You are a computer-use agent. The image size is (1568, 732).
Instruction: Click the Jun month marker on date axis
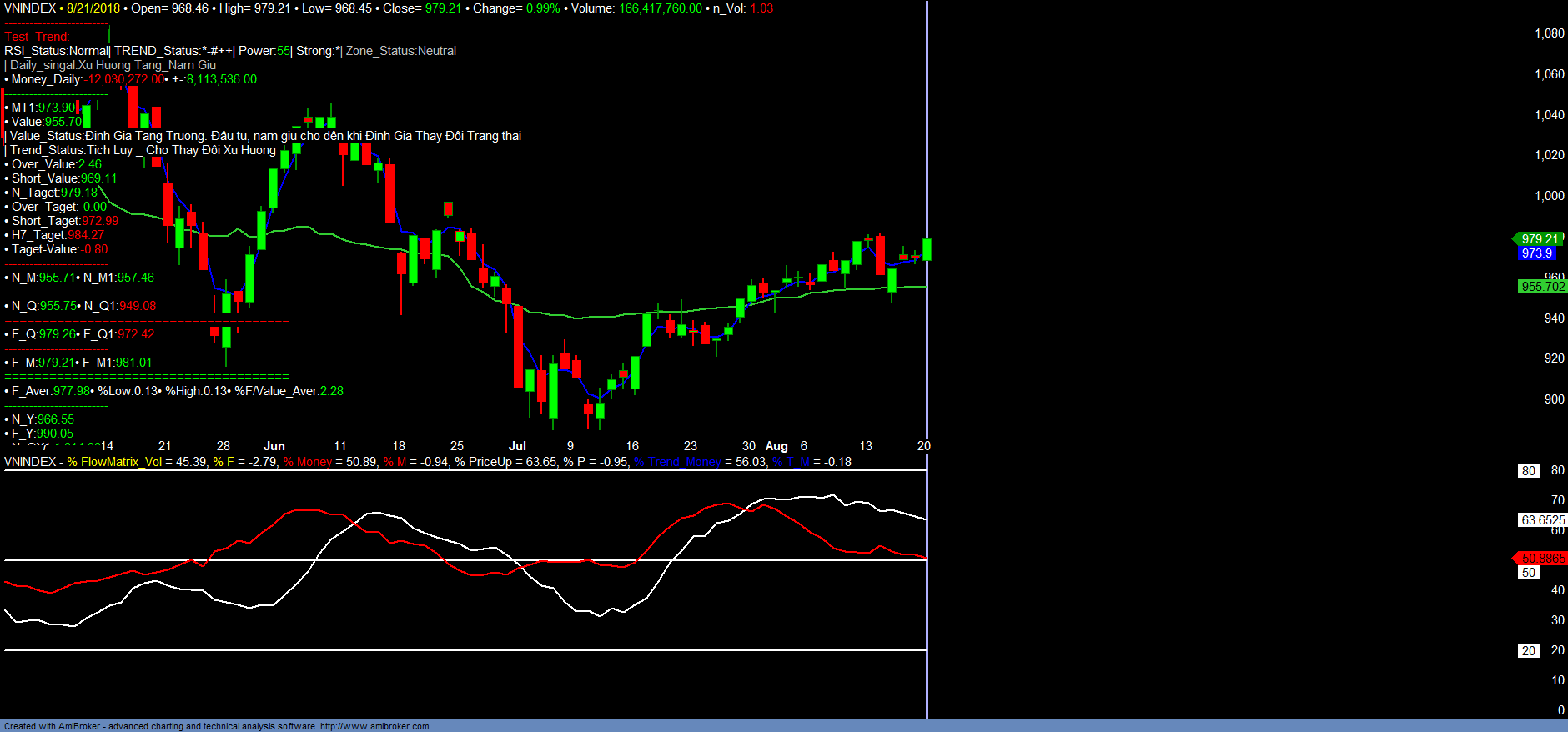tap(274, 446)
